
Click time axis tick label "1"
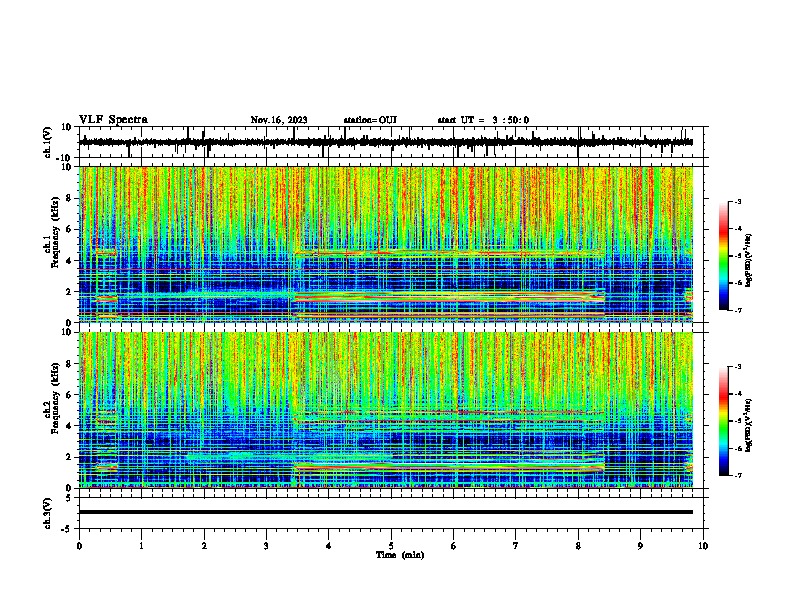pyautogui.click(x=141, y=546)
